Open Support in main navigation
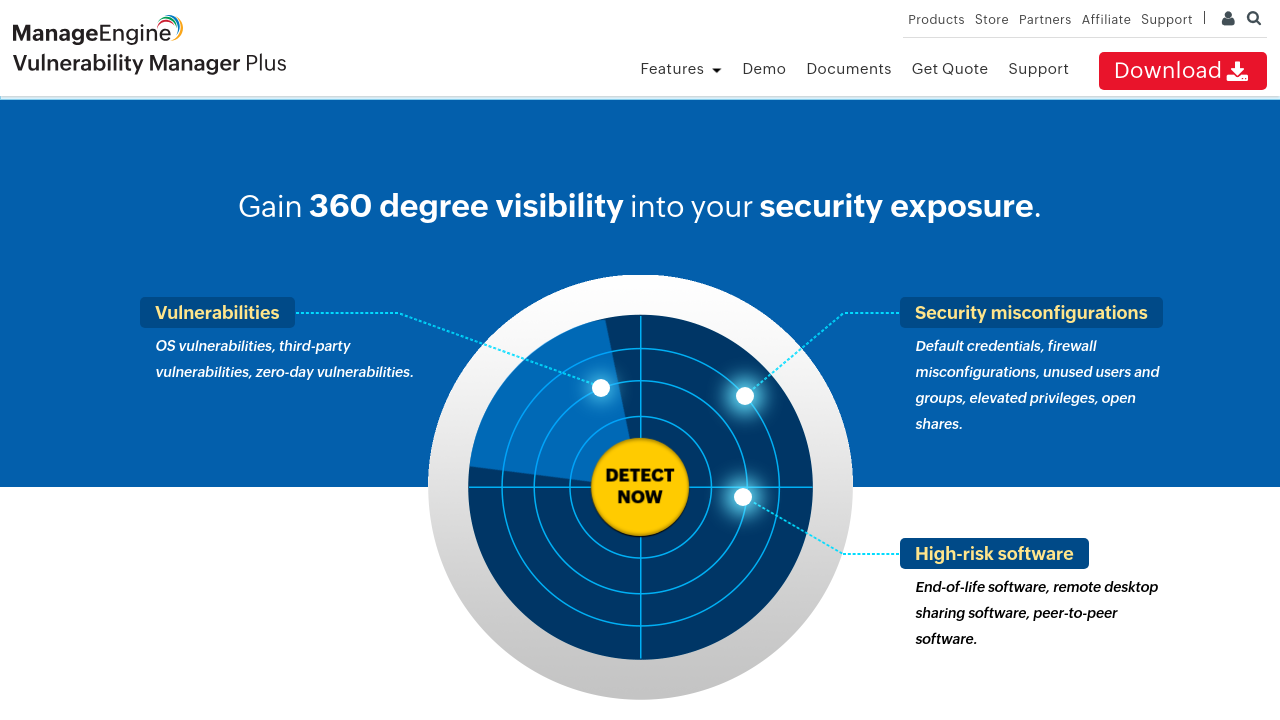This screenshot has height=720, width=1280. point(1038,69)
